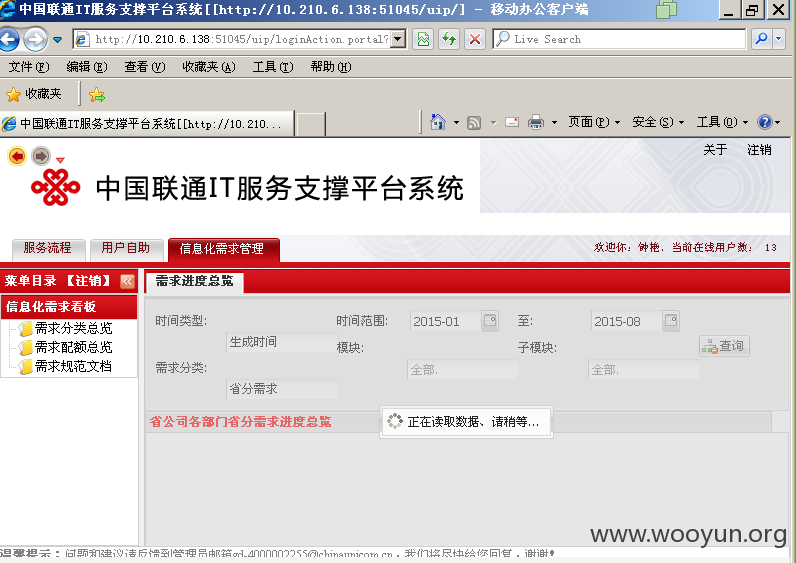Click the start date field 2015-01

point(445,321)
